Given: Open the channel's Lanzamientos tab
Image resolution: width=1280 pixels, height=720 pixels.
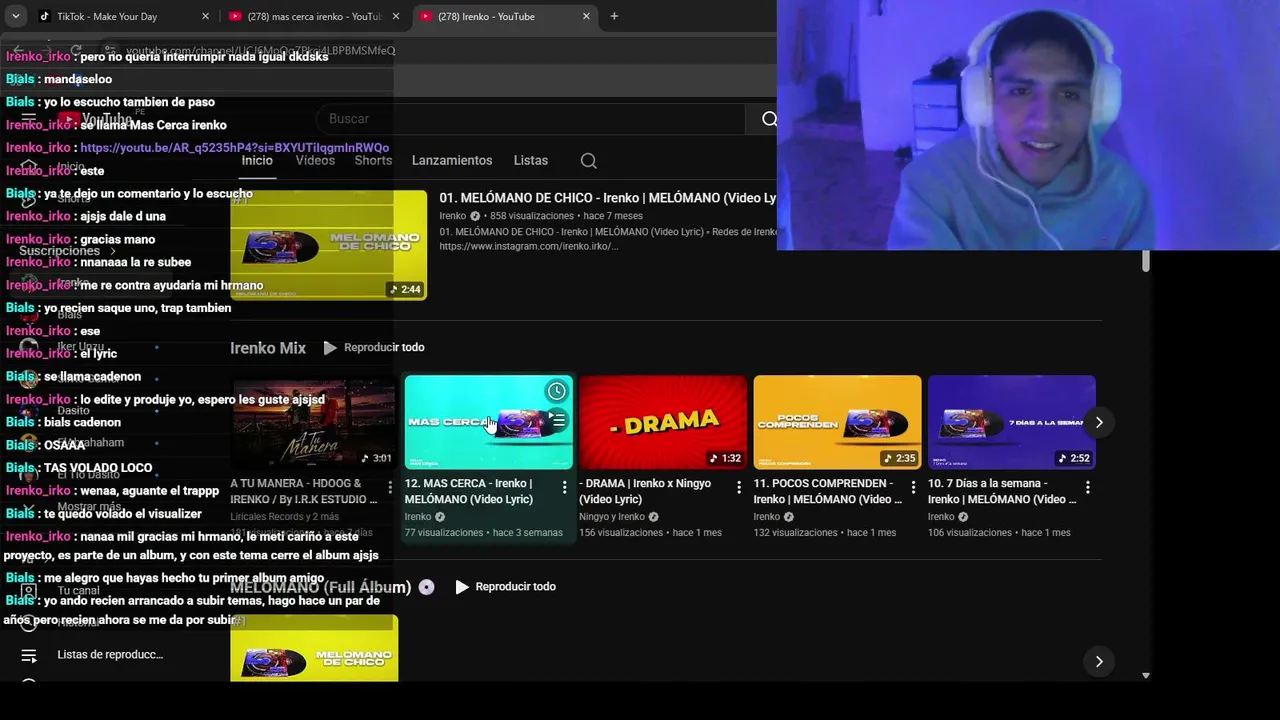Looking at the screenshot, I should click(x=452, y=160).
